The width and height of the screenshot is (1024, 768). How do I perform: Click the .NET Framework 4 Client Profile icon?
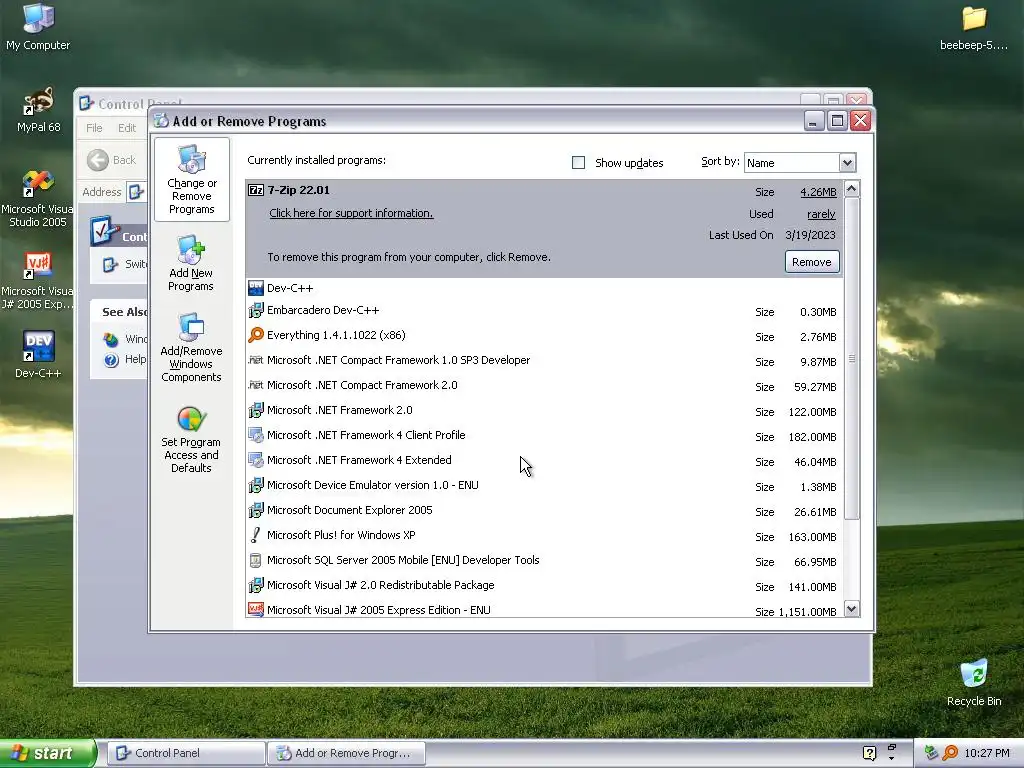(256, 435)
